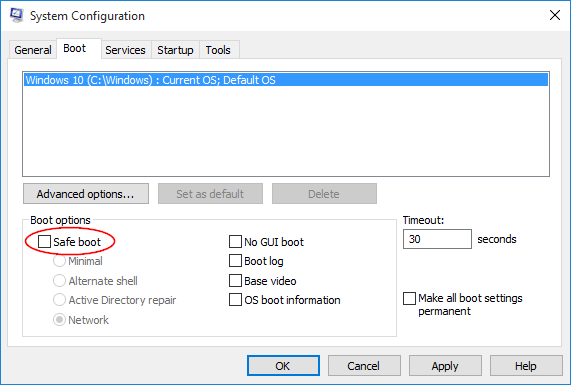
Task: Click the OK button
Action: coord(283,366)
